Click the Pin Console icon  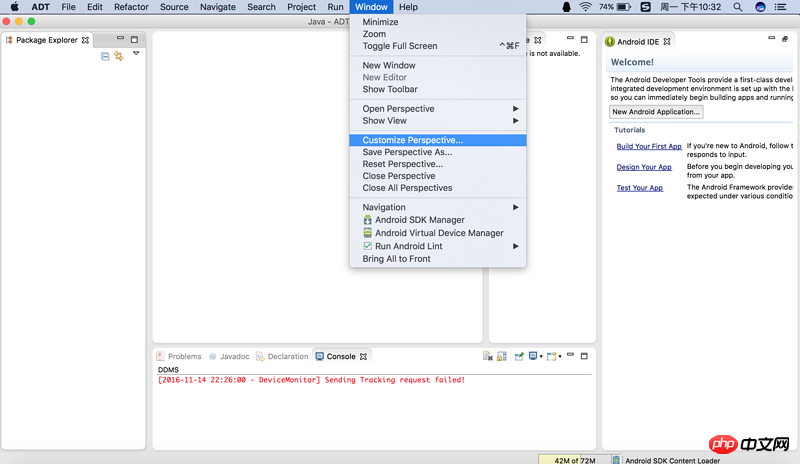pos(519,356)
